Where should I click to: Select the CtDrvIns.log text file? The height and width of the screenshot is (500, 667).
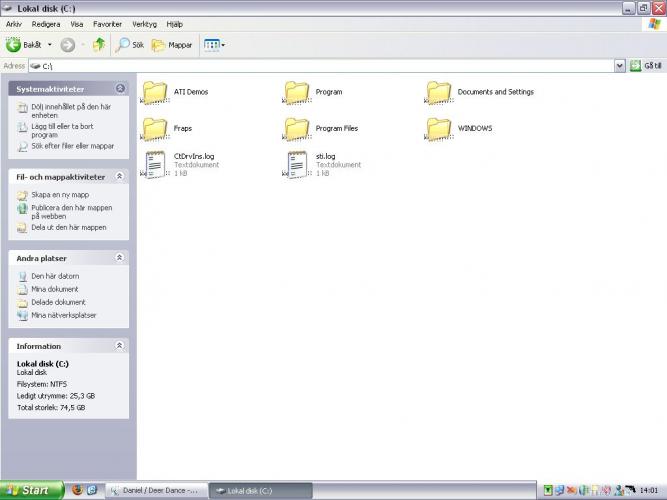coord(155,164)
